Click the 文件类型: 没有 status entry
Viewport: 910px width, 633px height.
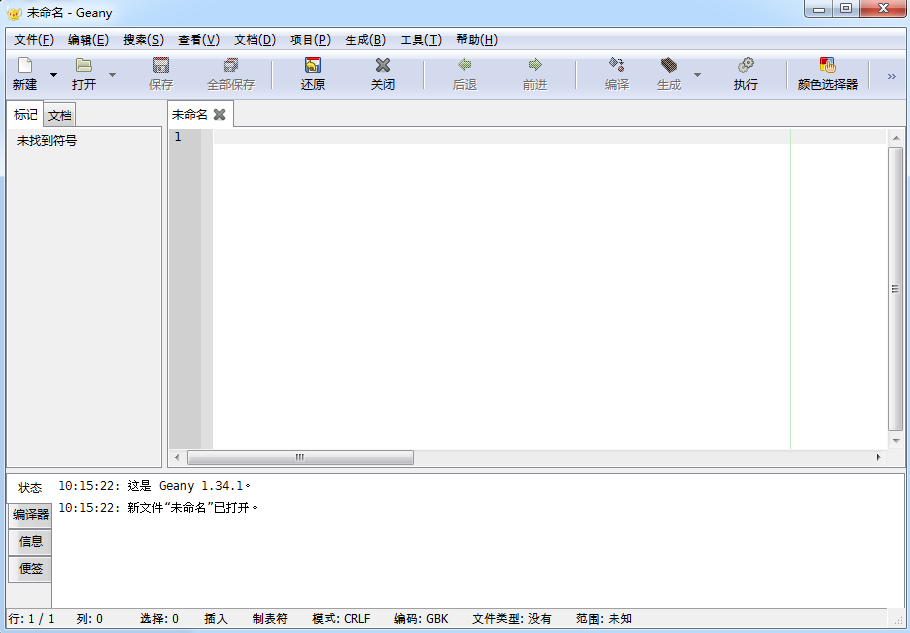click(512, 618)
